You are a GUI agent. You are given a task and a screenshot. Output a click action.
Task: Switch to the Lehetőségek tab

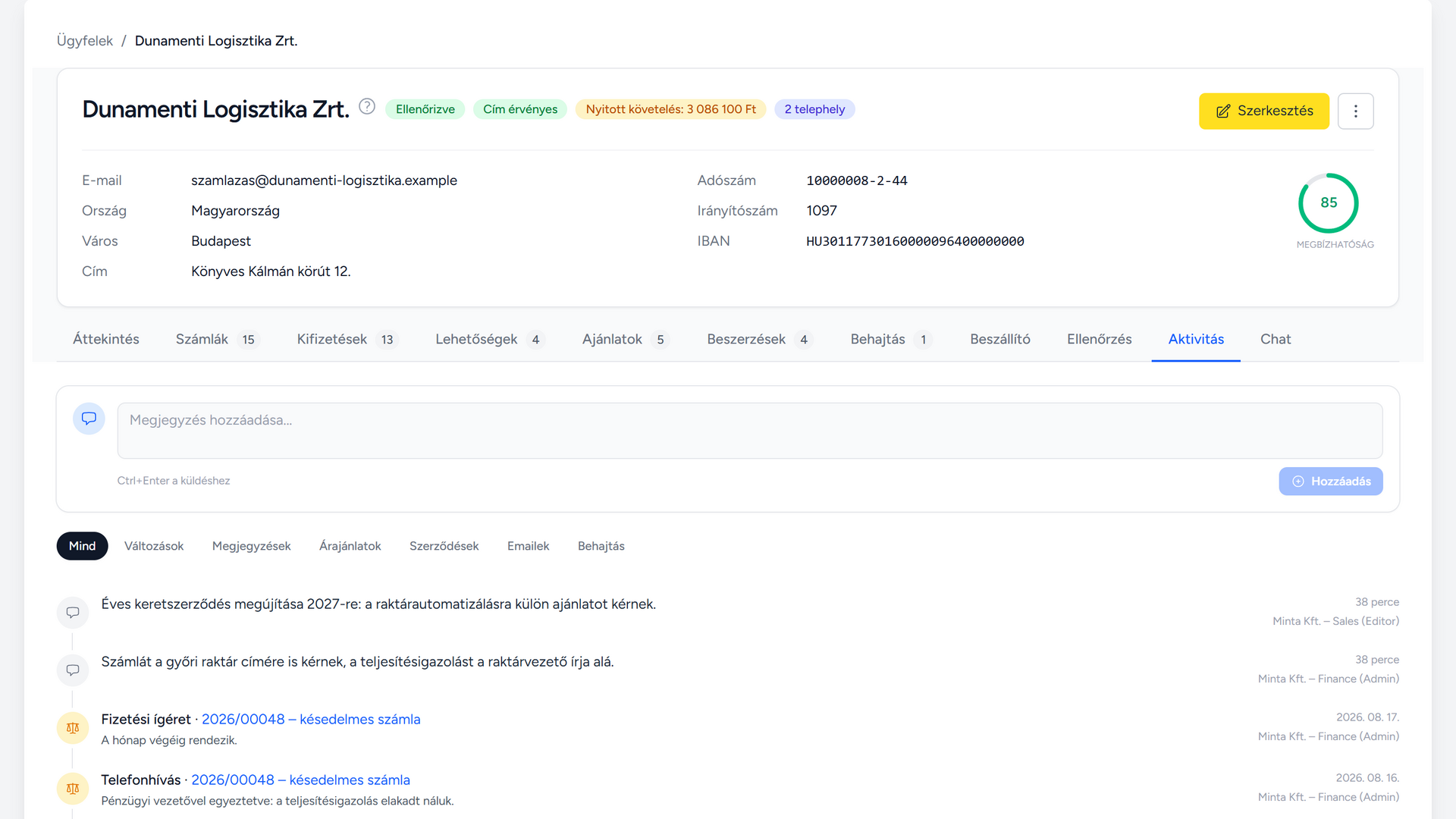click(490, 339)
